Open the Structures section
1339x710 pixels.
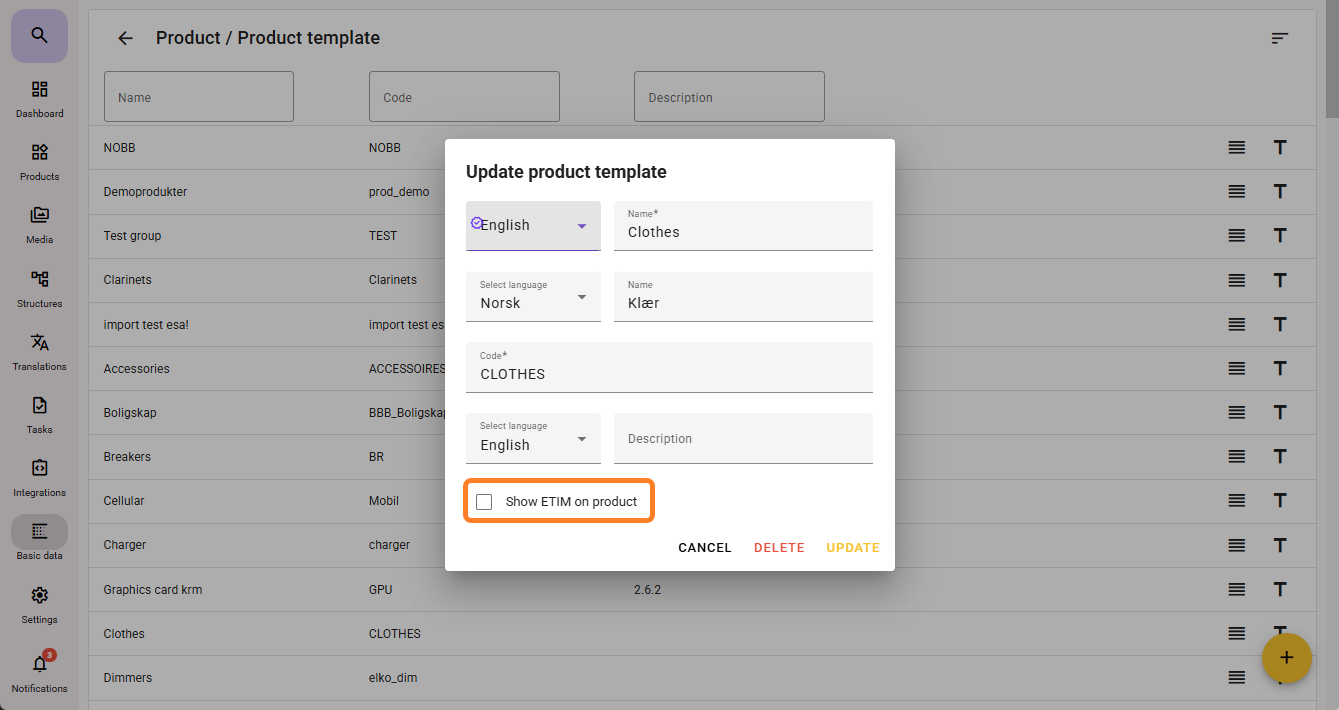coord(39,288)
